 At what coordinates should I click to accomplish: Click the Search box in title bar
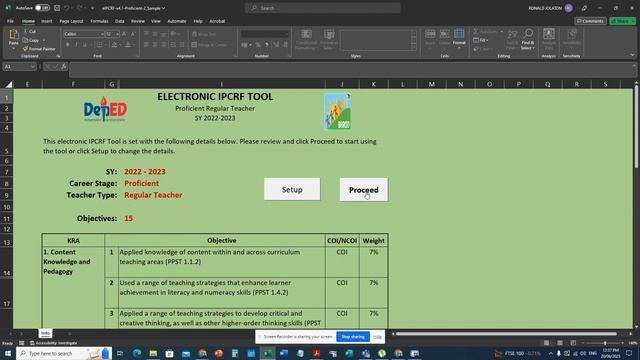pos(322,8)
